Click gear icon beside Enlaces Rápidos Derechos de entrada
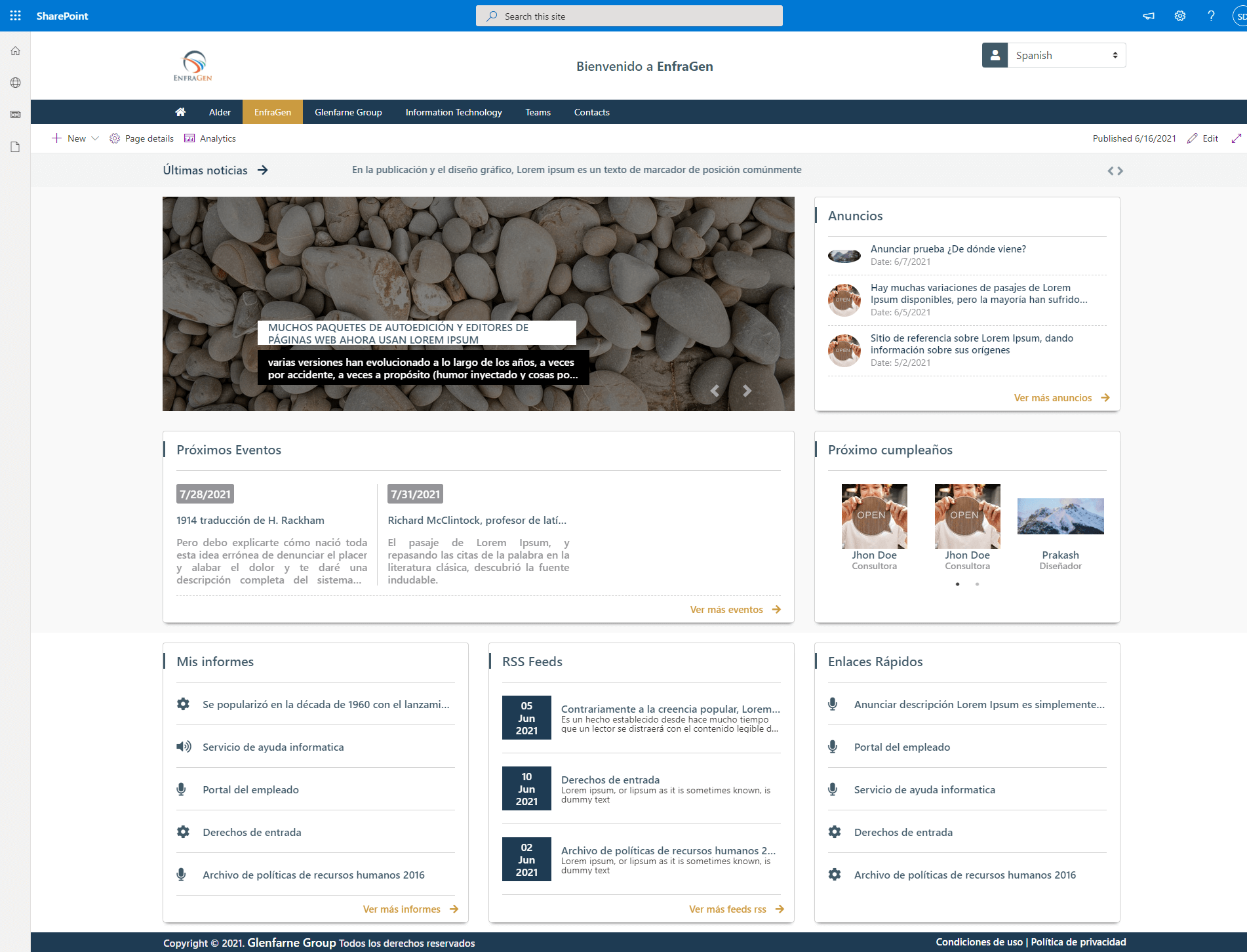Viewport: 1247px width, 952px height. click(x=835, y=832)
